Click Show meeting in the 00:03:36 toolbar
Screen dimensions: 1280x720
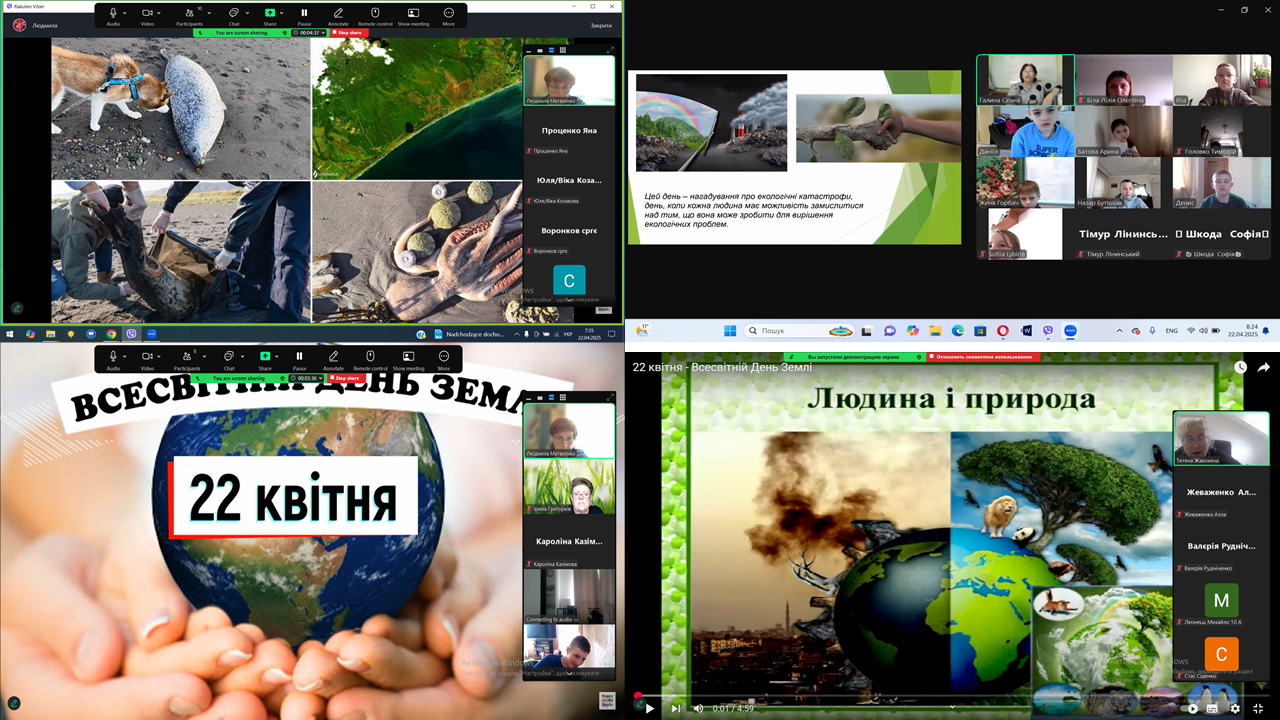tap(408, 358)
